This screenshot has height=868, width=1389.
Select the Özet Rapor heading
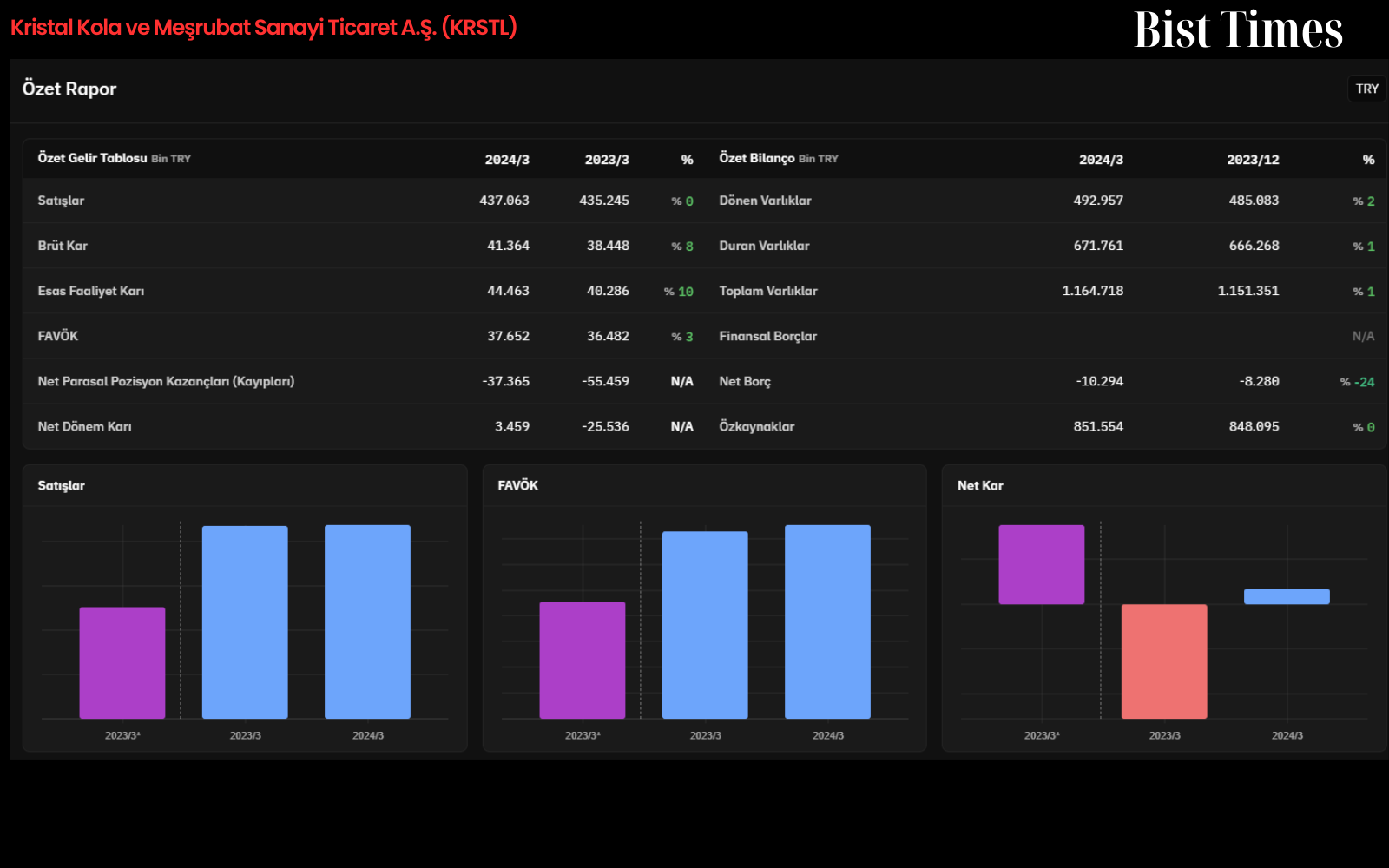coord(69,89)
